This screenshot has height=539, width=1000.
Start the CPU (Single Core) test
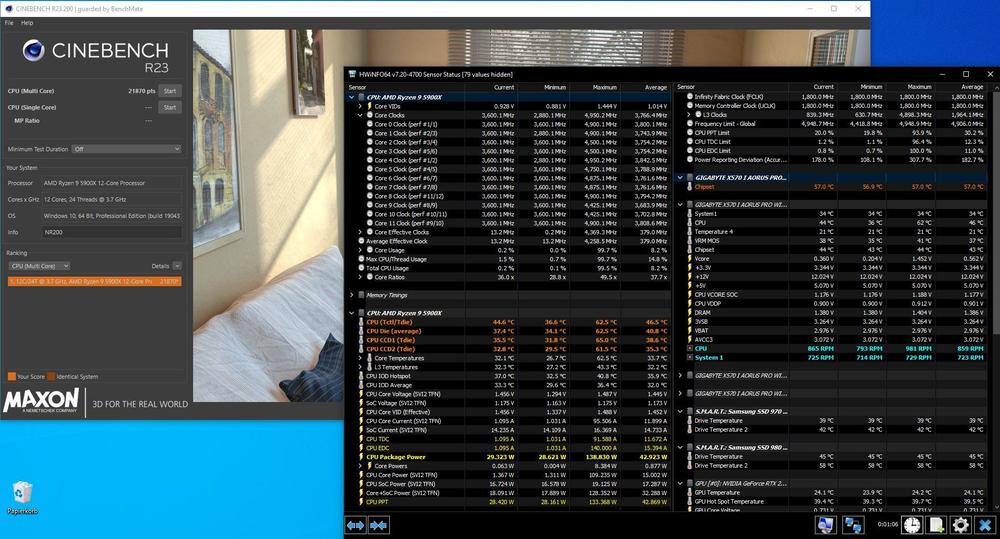point(170,107)
